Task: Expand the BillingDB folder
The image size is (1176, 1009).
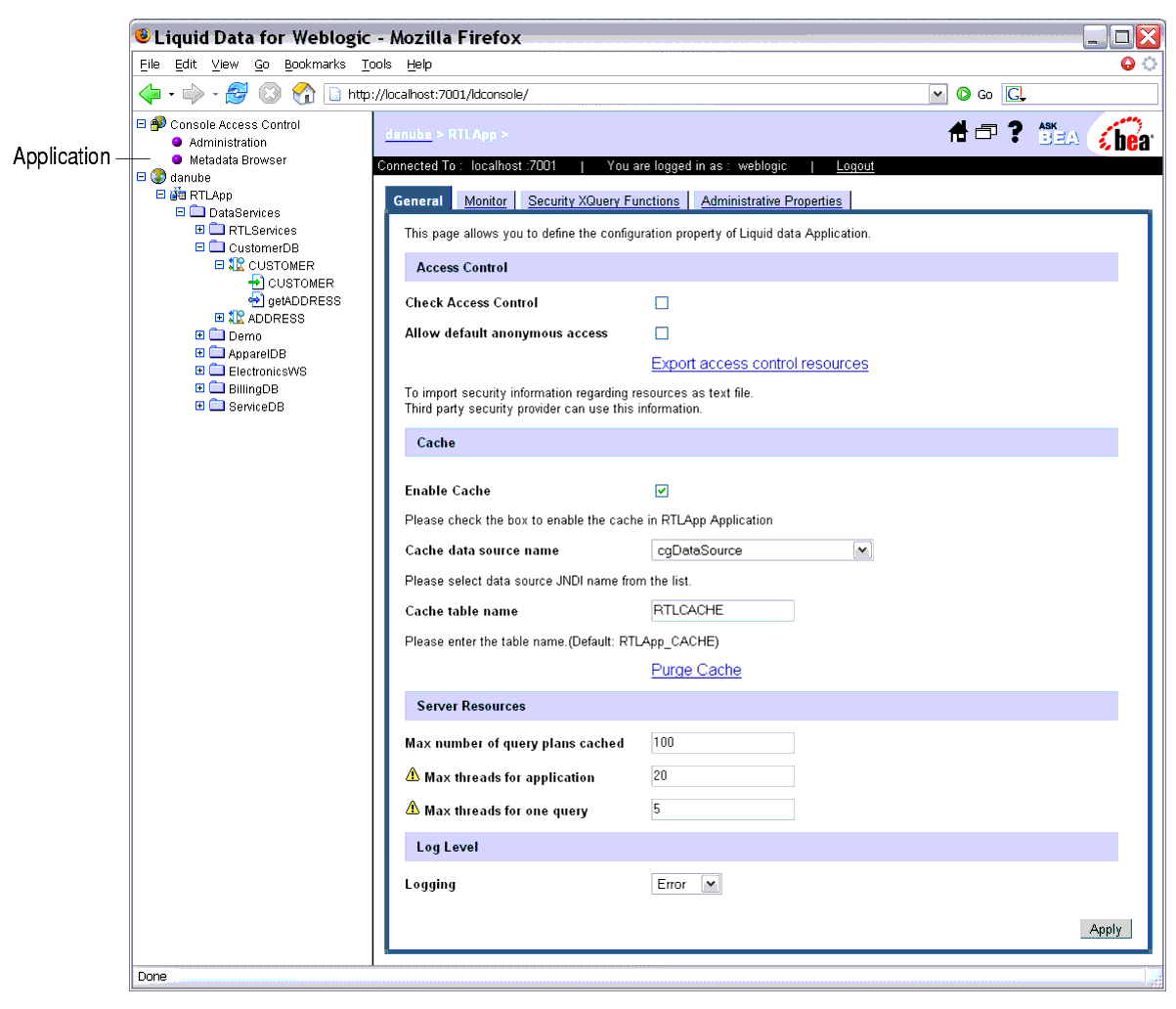Action: [x=199, y=388]
